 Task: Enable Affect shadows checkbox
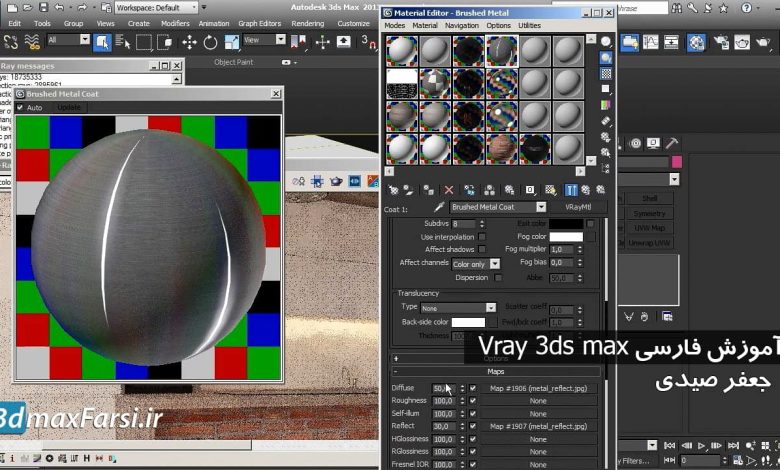point(482,249)
